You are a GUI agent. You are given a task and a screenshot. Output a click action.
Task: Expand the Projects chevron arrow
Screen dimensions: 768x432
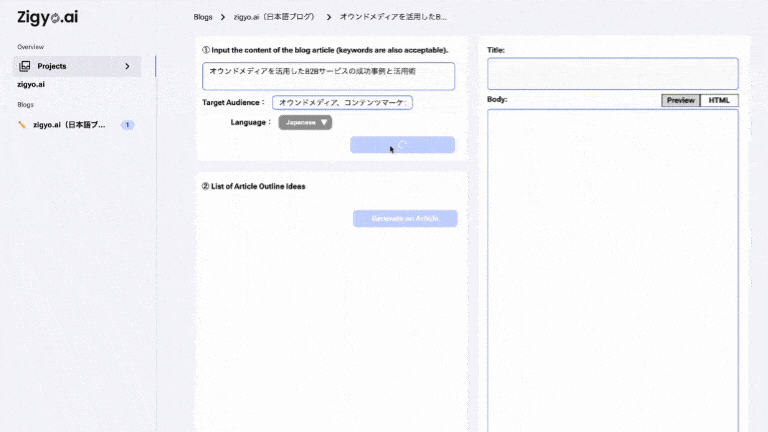[x=127, y=66]
